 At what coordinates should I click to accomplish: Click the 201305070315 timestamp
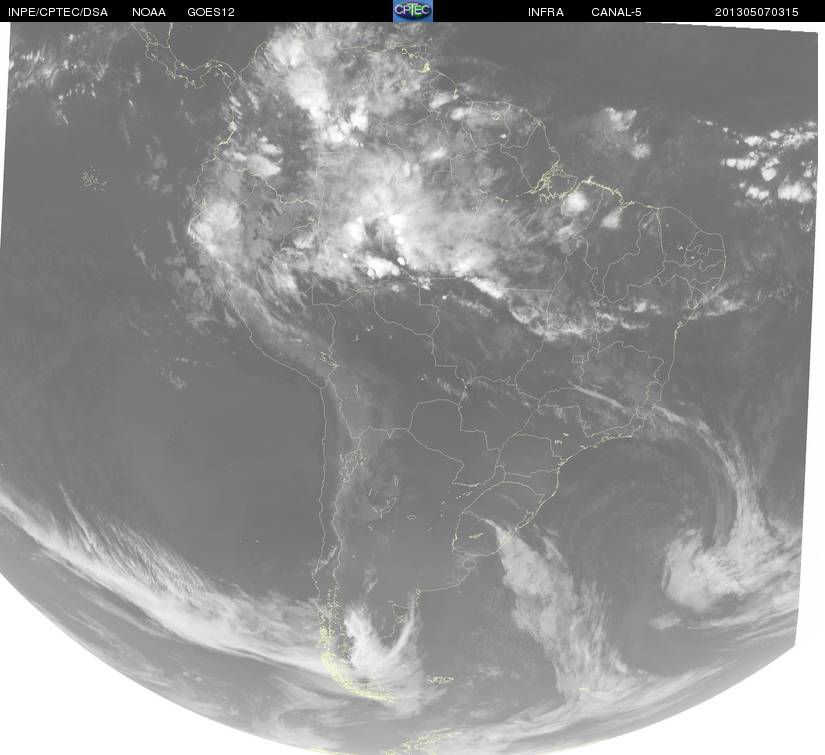[757, 12]
